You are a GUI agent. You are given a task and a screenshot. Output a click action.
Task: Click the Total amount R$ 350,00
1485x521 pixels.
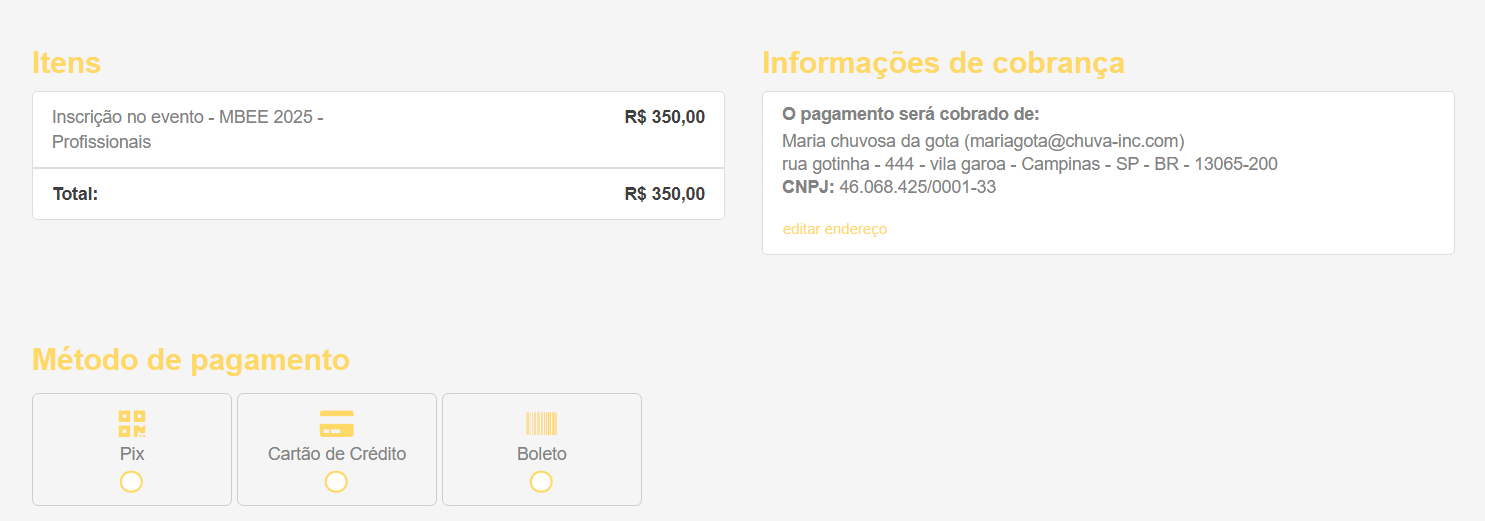pyautogui.click(x=665, y=194)
